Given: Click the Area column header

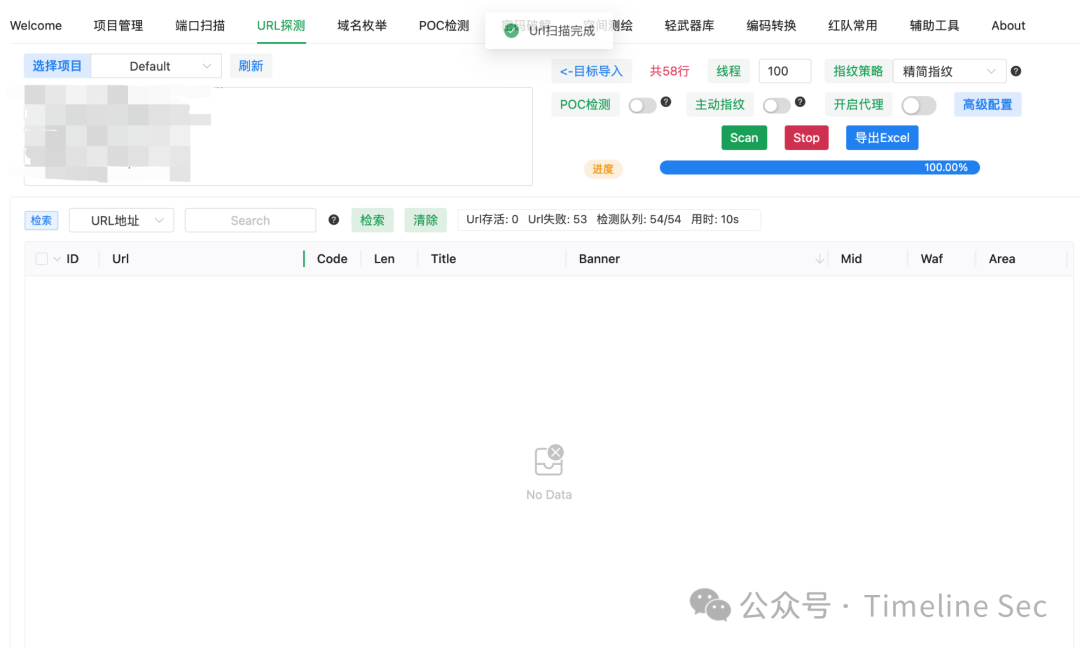Looking at the screenshot, I should 1001,259.
